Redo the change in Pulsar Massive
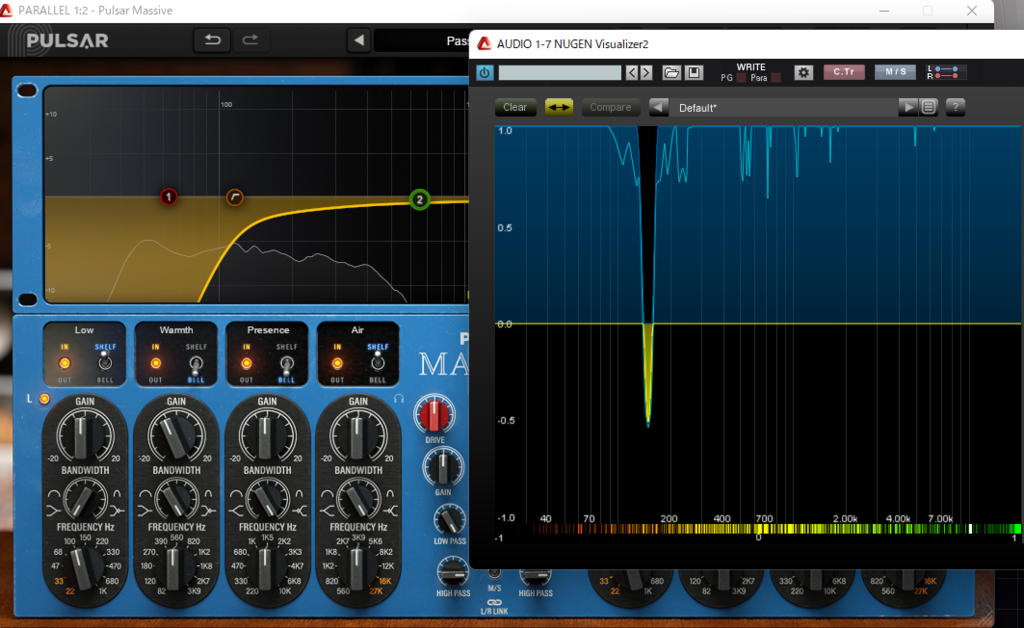 pos(250,40)
